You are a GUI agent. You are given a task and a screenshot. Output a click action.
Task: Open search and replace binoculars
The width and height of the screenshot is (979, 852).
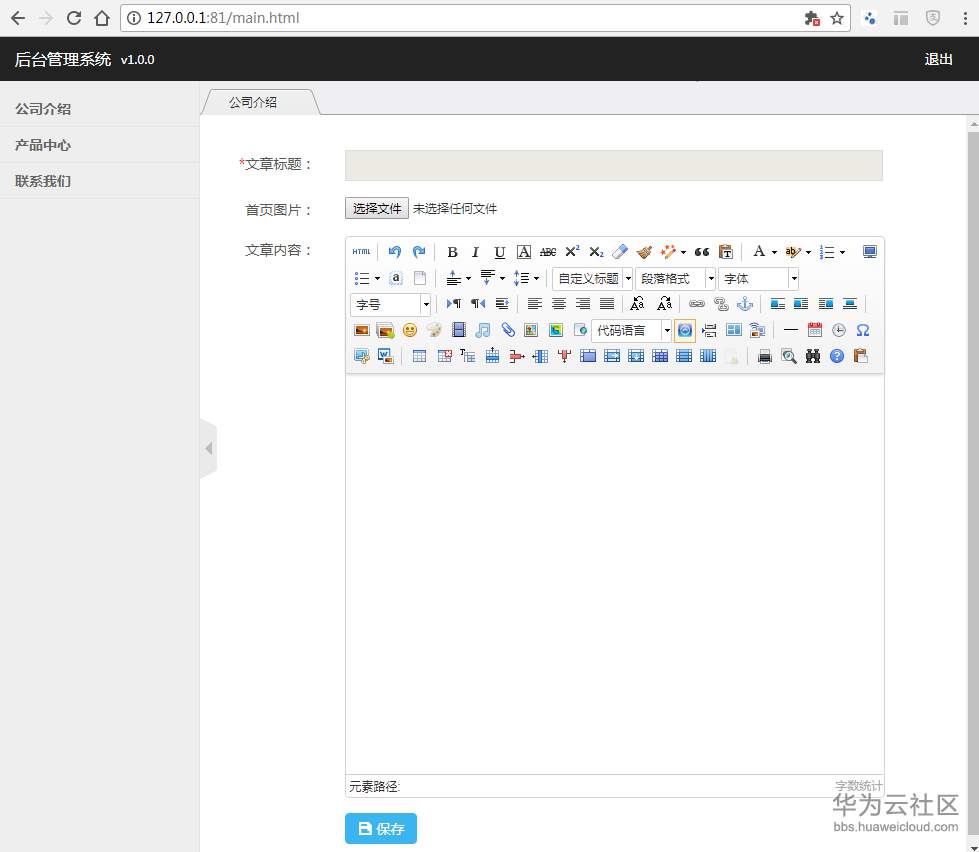(x=813, y=356)
